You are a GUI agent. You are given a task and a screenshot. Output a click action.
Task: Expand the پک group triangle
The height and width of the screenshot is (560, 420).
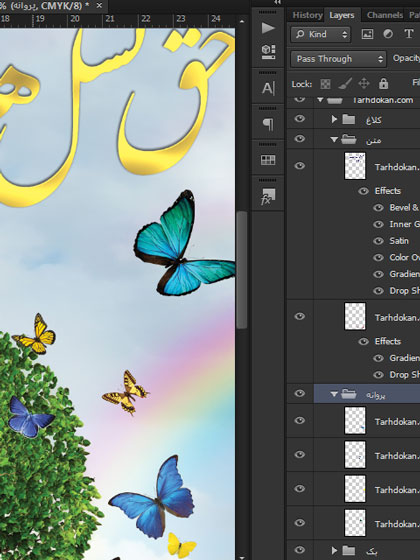click(334, 550)
